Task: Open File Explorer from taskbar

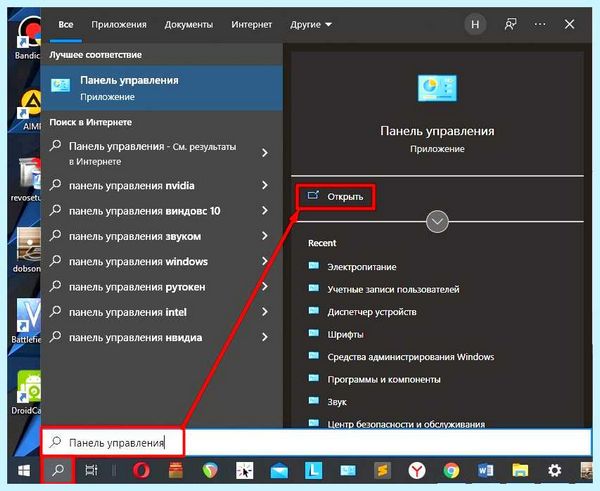Action: tap(520, 470)
